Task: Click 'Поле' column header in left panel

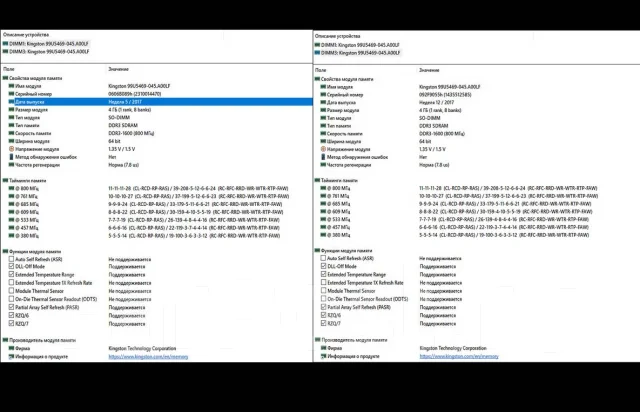Action: (9, 69)
